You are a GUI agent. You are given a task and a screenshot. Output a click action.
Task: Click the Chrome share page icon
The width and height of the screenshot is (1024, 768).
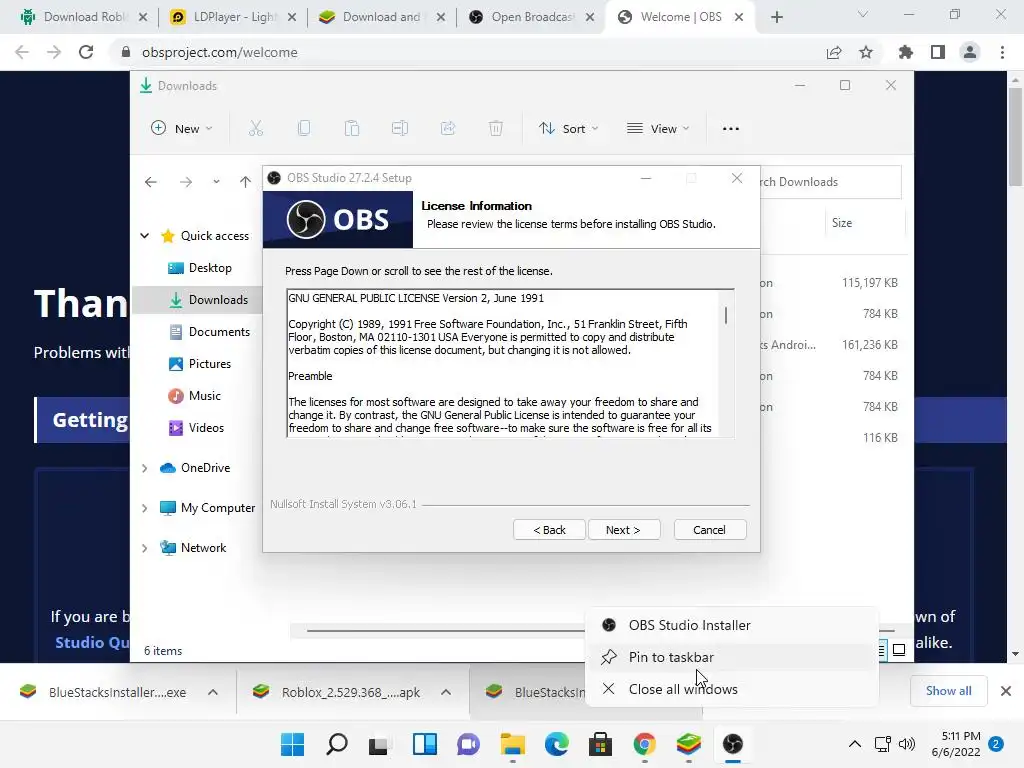834,52
